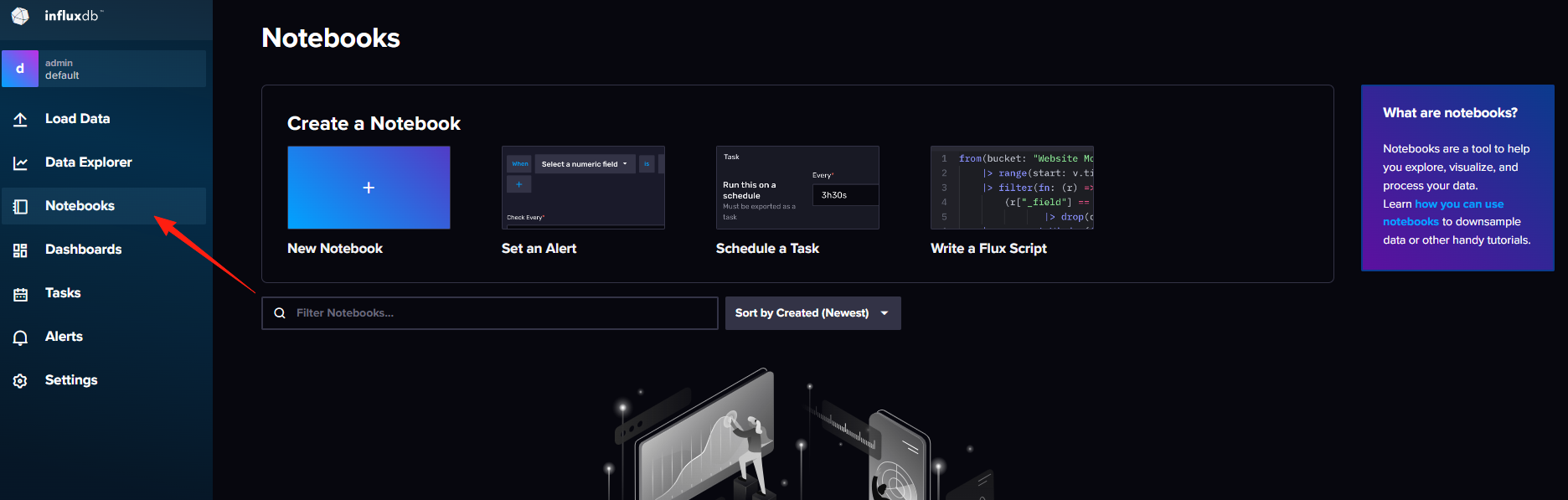1568x500 pixels.
Task: Click the plus icon on the New Notebook tile
Action: click(x=369, y=188)
